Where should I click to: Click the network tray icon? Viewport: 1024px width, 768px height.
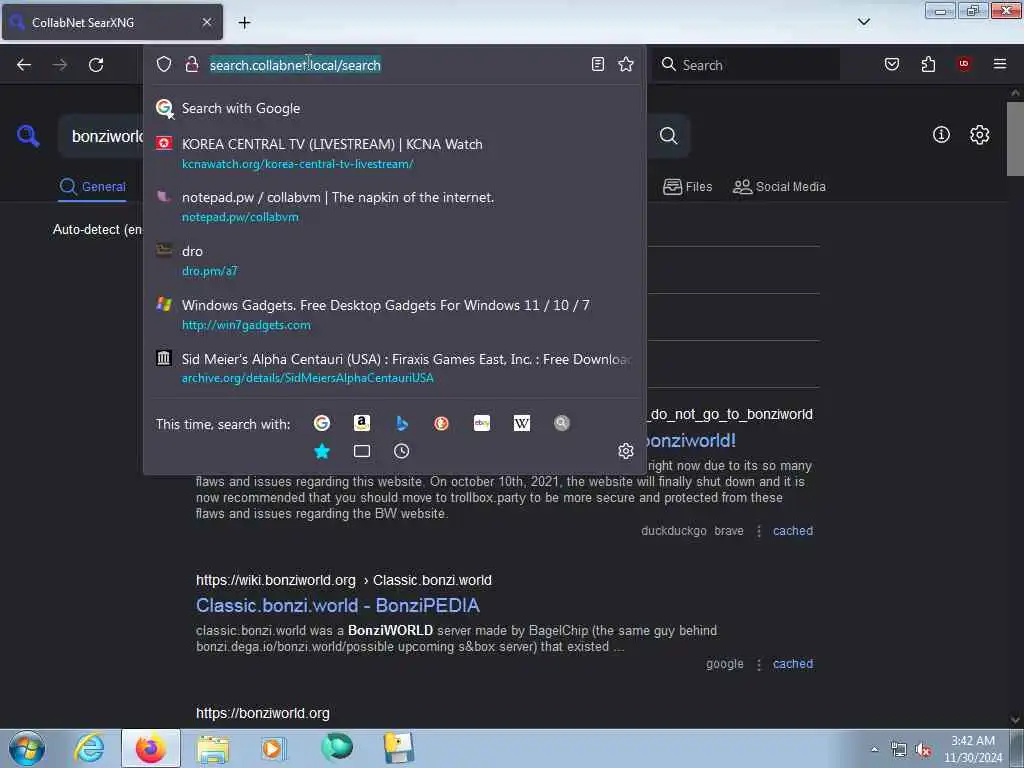899,750
